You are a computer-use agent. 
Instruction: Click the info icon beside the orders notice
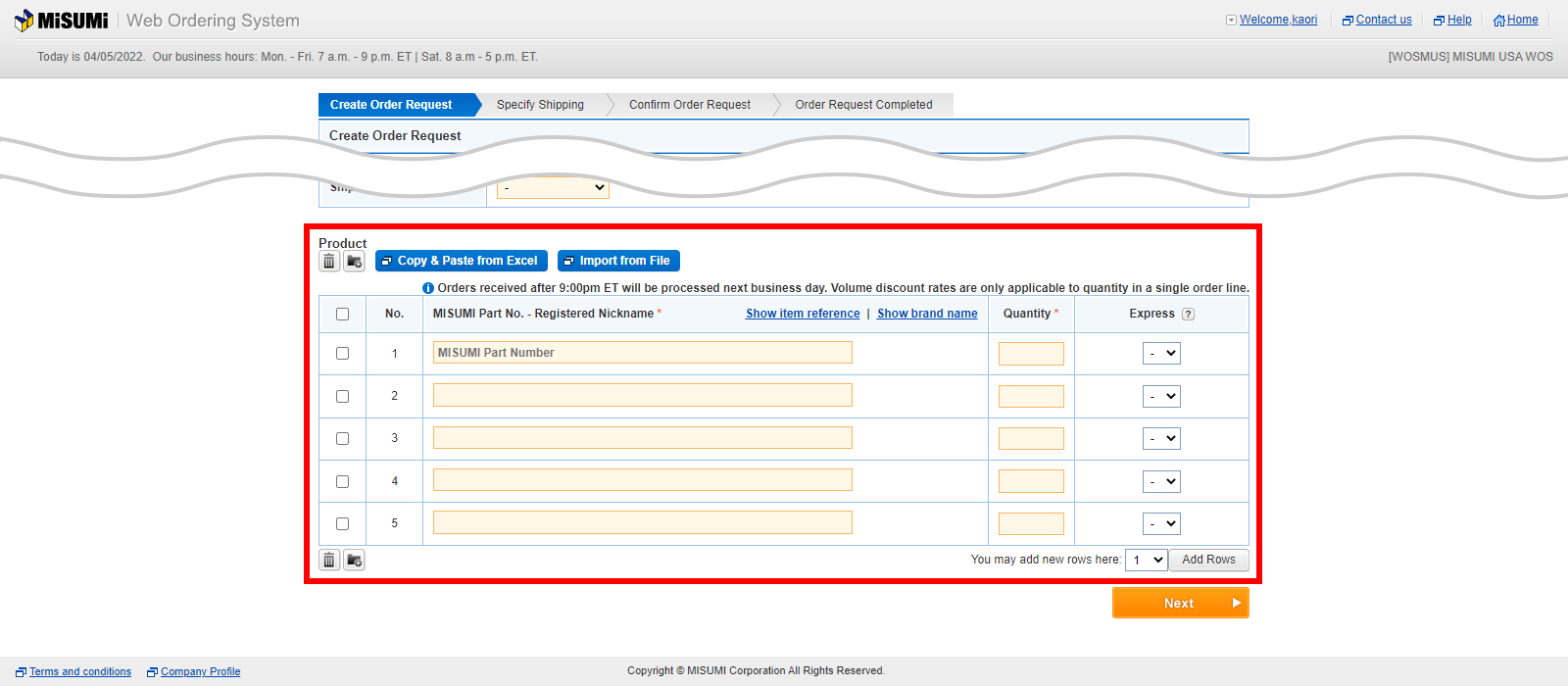click(x=428, y=288)
